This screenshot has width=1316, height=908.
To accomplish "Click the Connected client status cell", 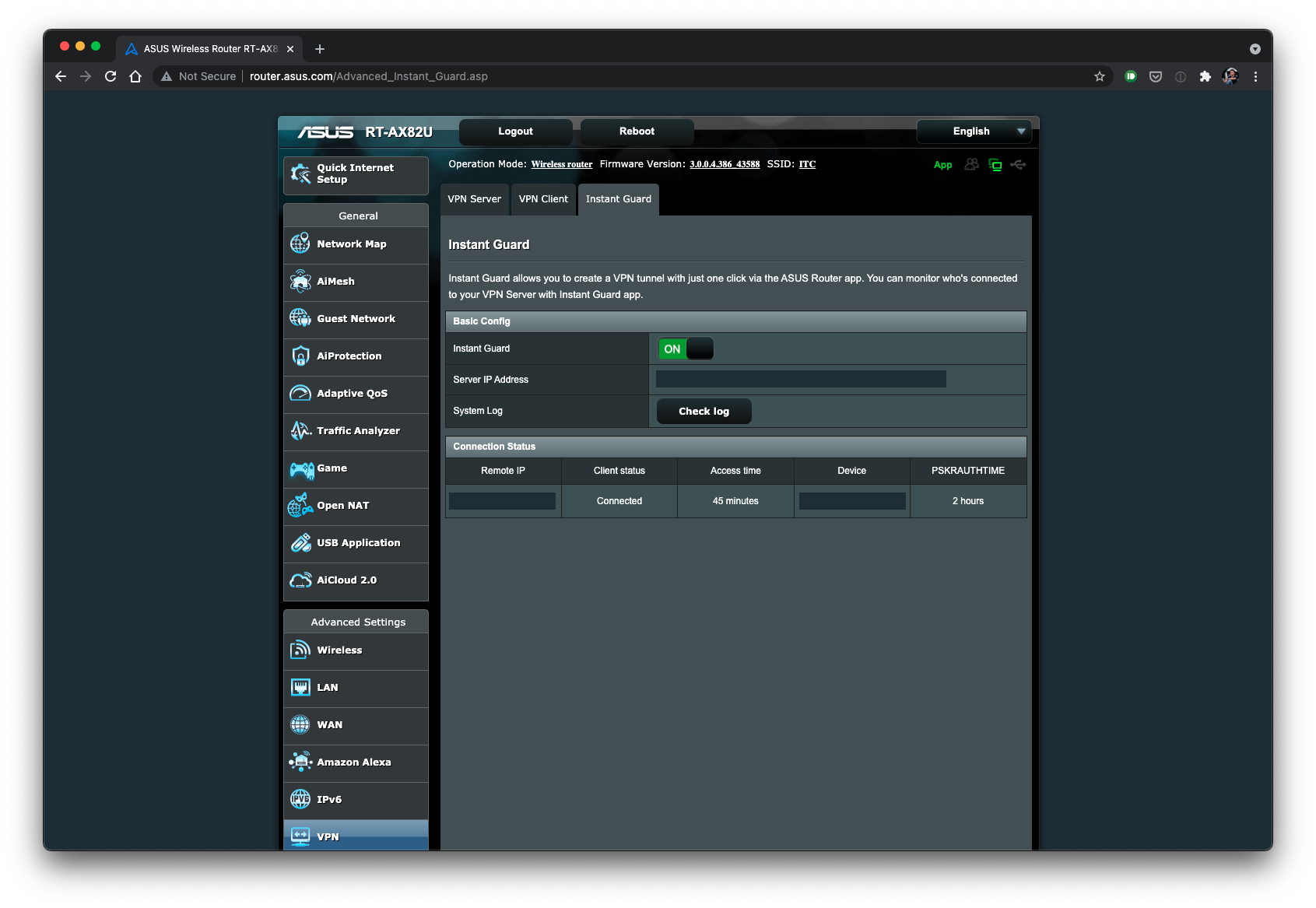I will (619, 501).
